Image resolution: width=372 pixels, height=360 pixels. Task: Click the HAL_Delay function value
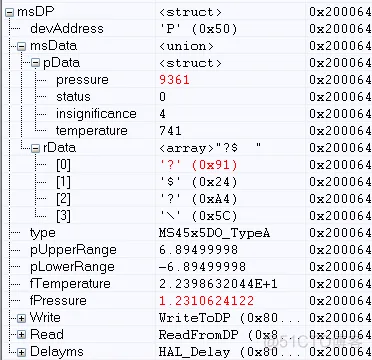tap(230, 352)
